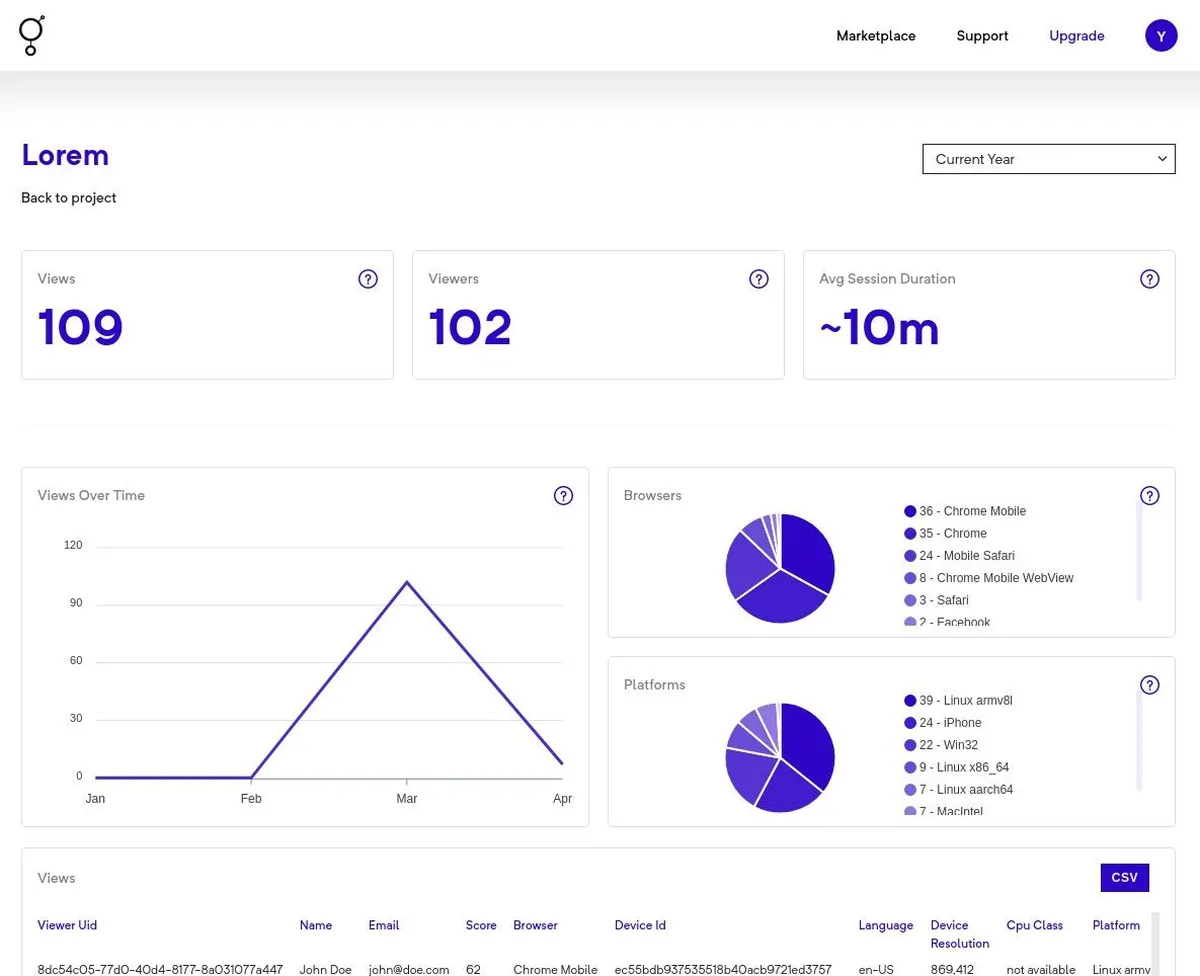Open help for Views Over Time chart

(x=563, y=495)
